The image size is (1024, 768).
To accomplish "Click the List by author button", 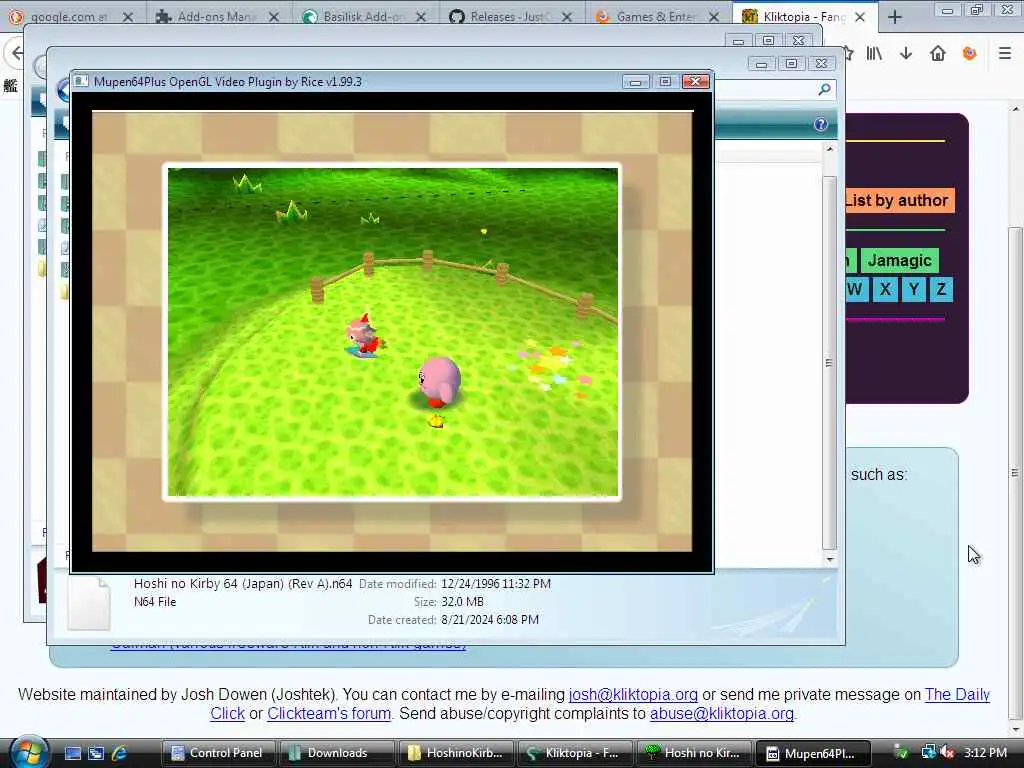I will click(x=899, y=200).
